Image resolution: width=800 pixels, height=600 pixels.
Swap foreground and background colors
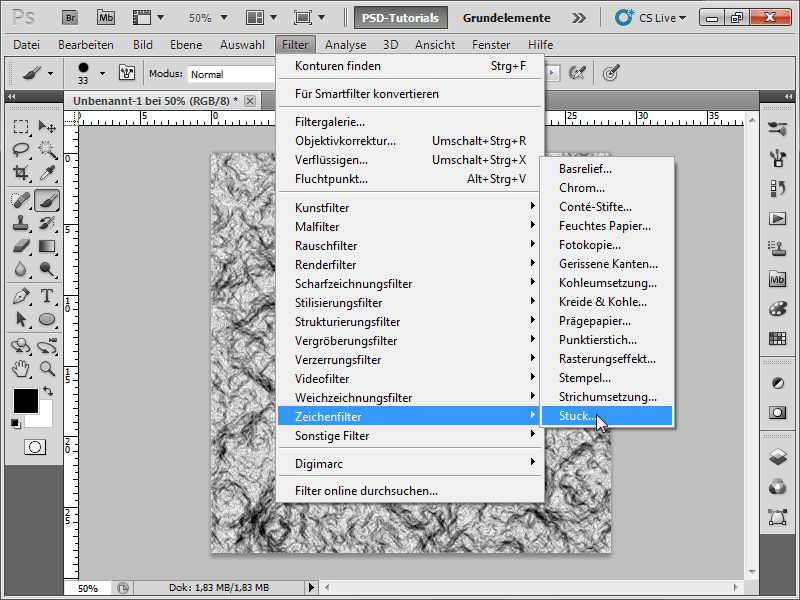click(x=48, y=391)
